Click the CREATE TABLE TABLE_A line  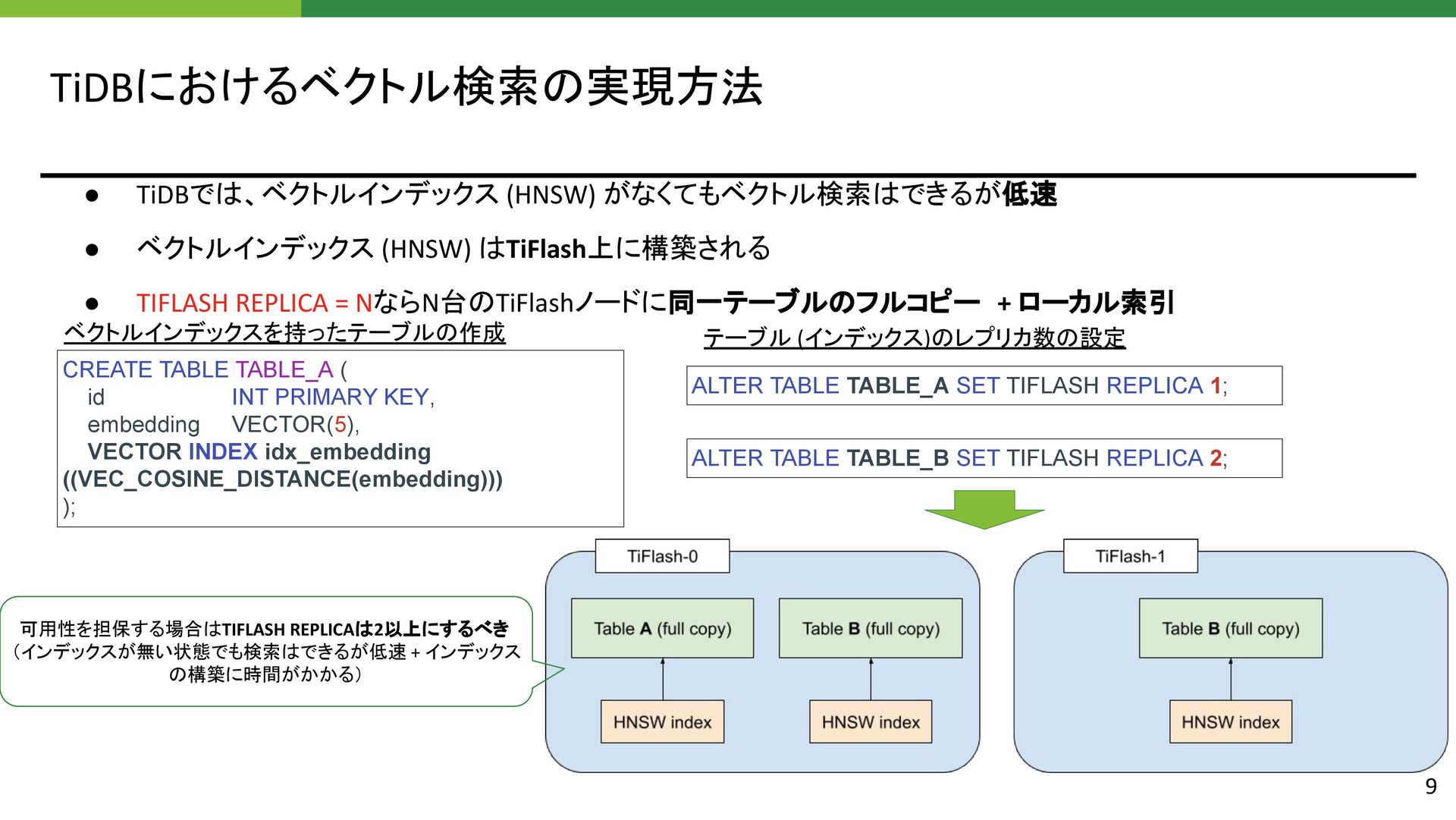click(205, 369)
